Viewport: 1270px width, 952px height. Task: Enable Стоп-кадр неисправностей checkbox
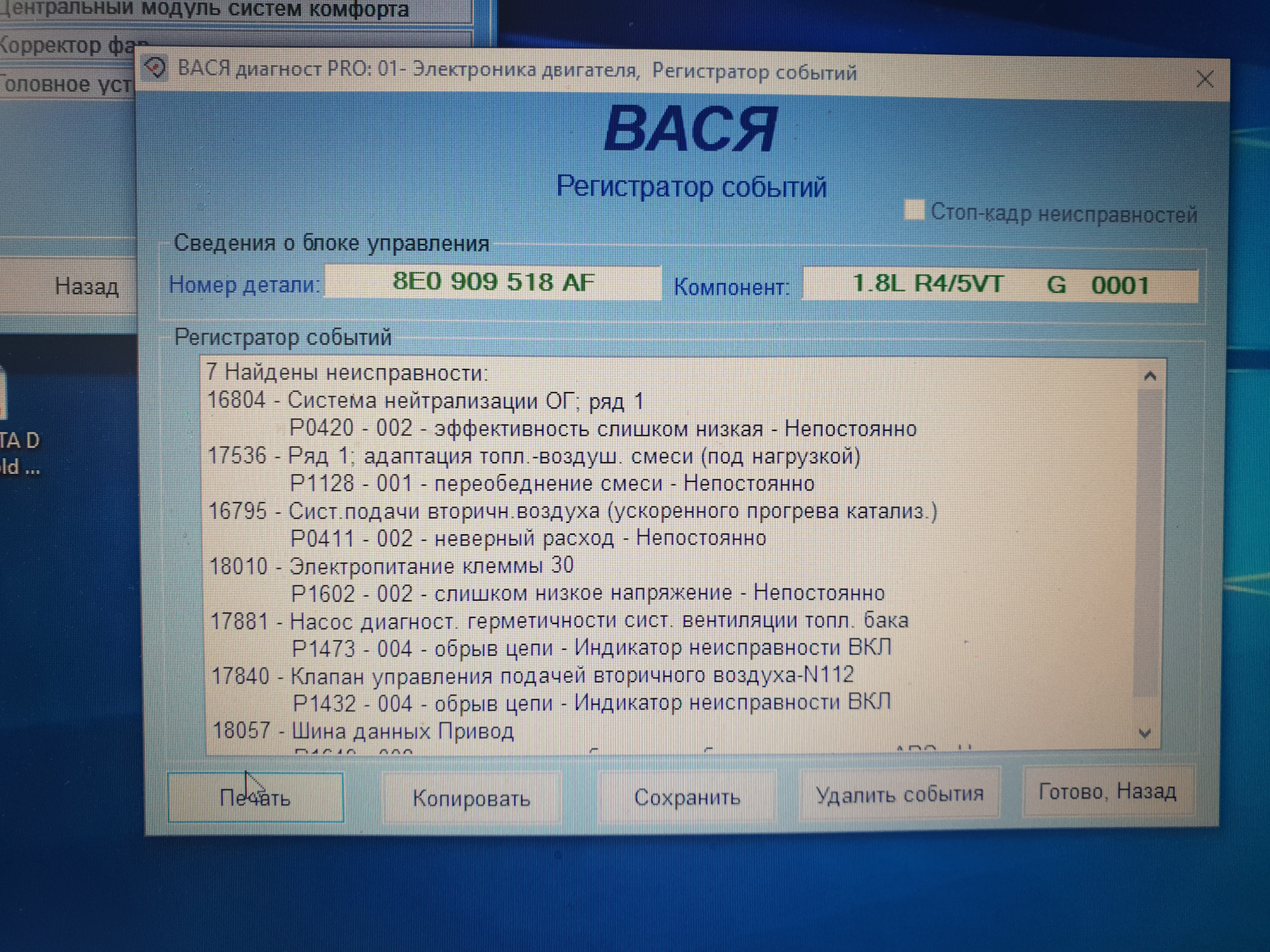pos(914,210)
